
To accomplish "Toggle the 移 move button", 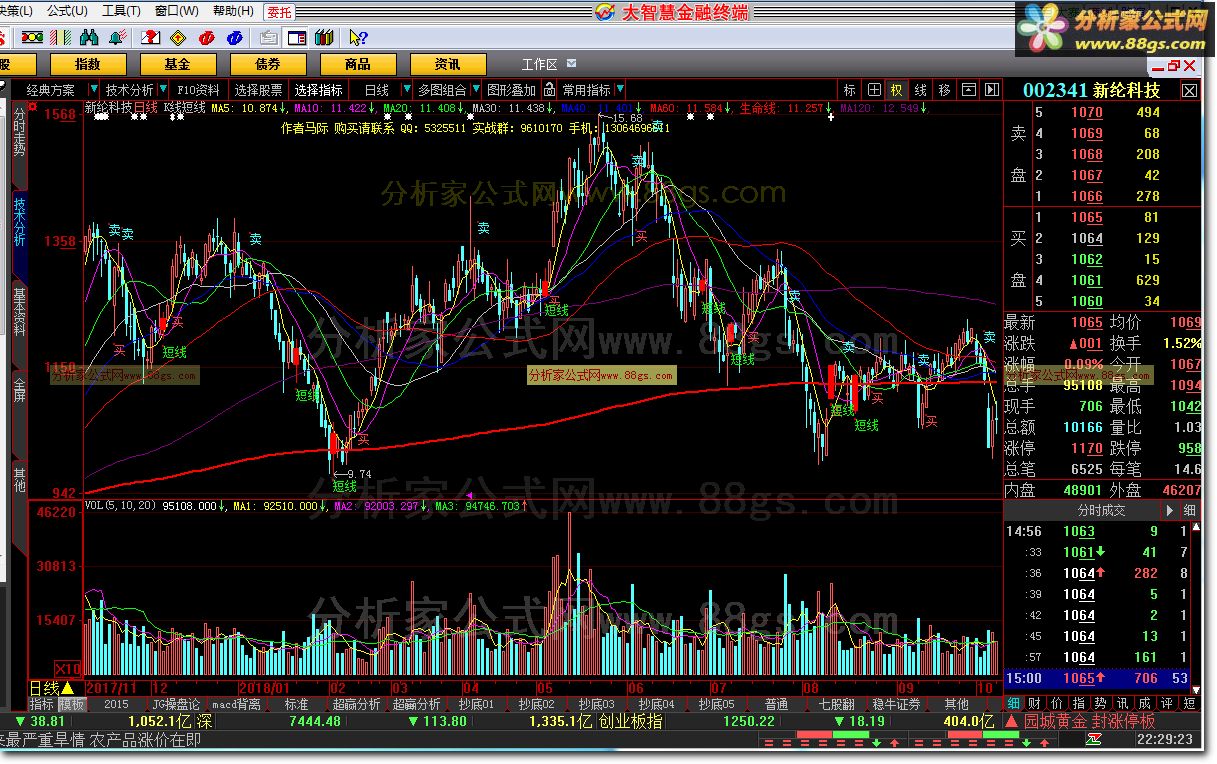I will tap(945, 90).
